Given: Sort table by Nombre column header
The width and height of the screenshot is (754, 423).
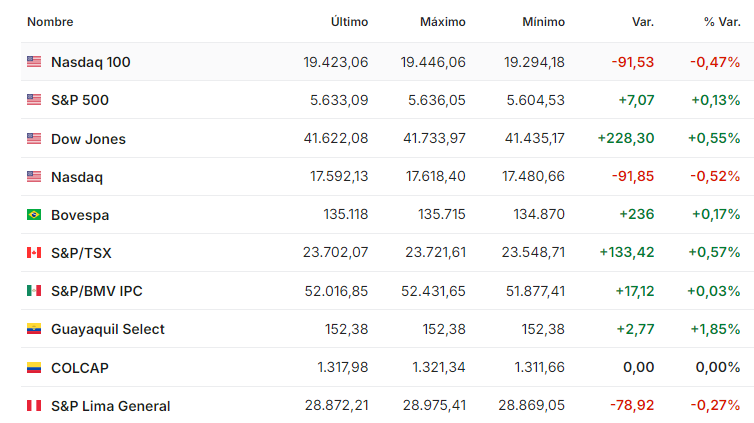Looking at the screenshot, I should point(50,22).
